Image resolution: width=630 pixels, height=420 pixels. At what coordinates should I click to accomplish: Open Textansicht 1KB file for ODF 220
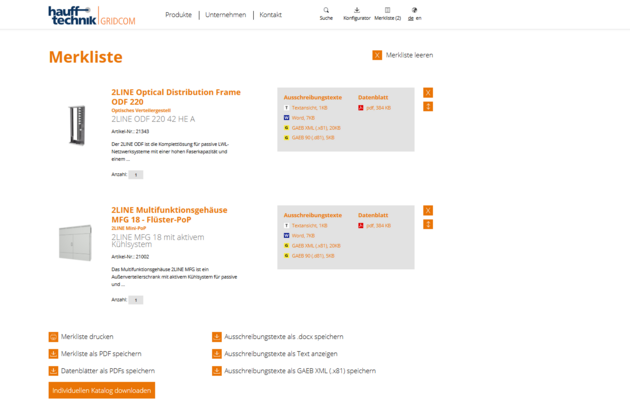click(x=309, y=108)
